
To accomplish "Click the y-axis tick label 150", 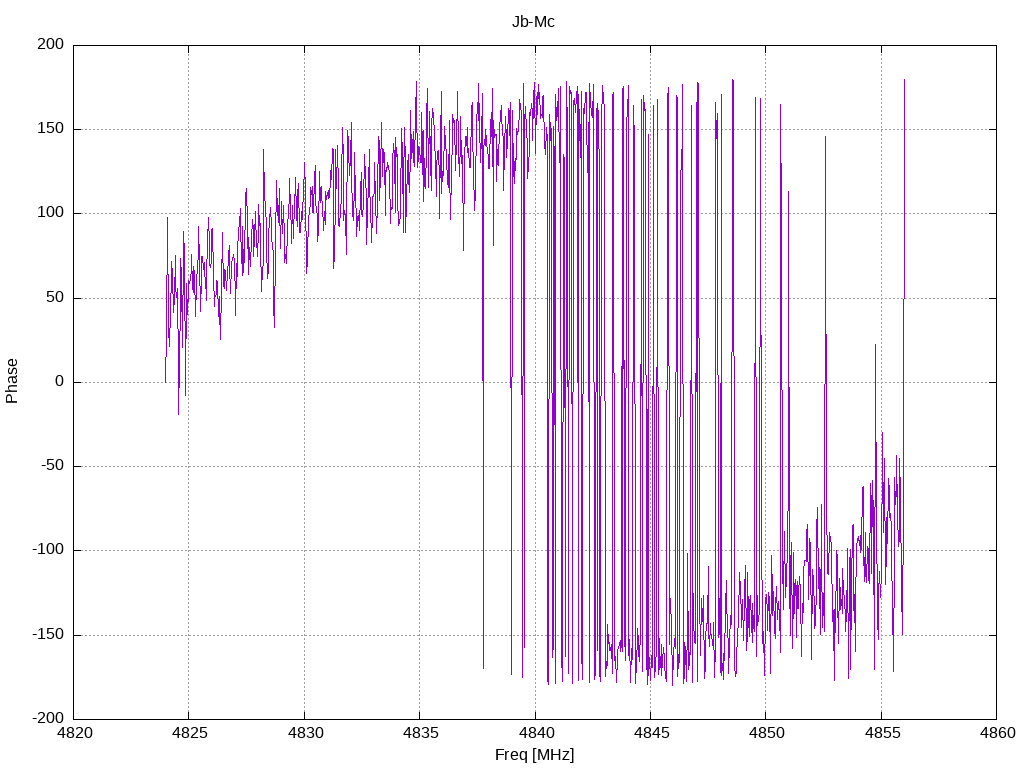I will point(51,129).
